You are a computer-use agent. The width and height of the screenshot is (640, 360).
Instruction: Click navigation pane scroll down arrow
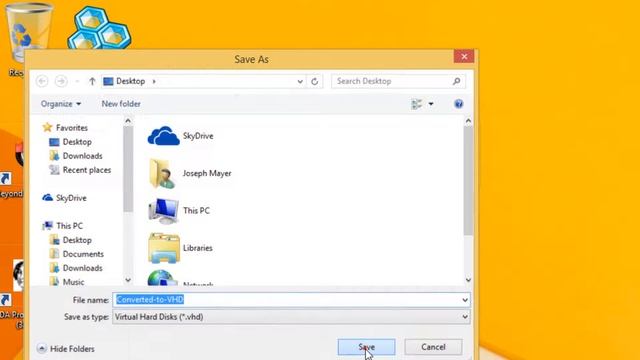click(x=128, y=280)
